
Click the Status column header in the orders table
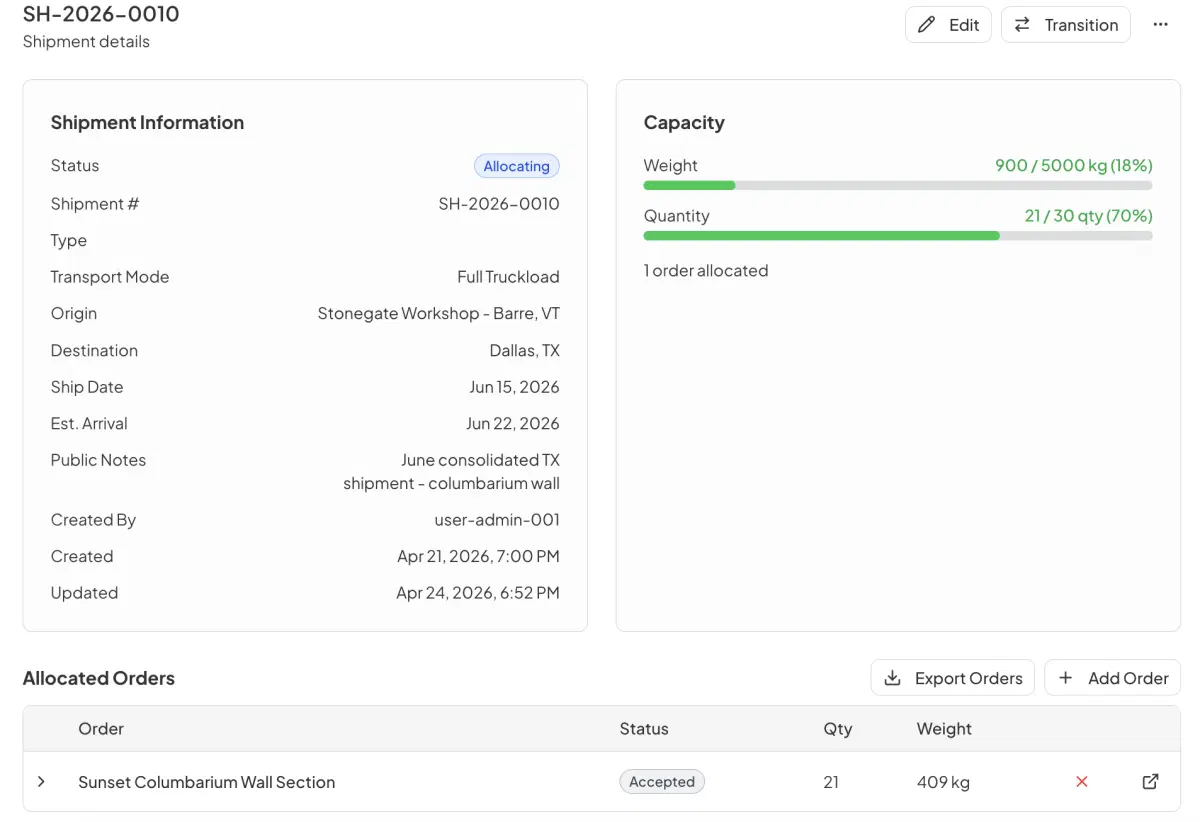(643, 729)
